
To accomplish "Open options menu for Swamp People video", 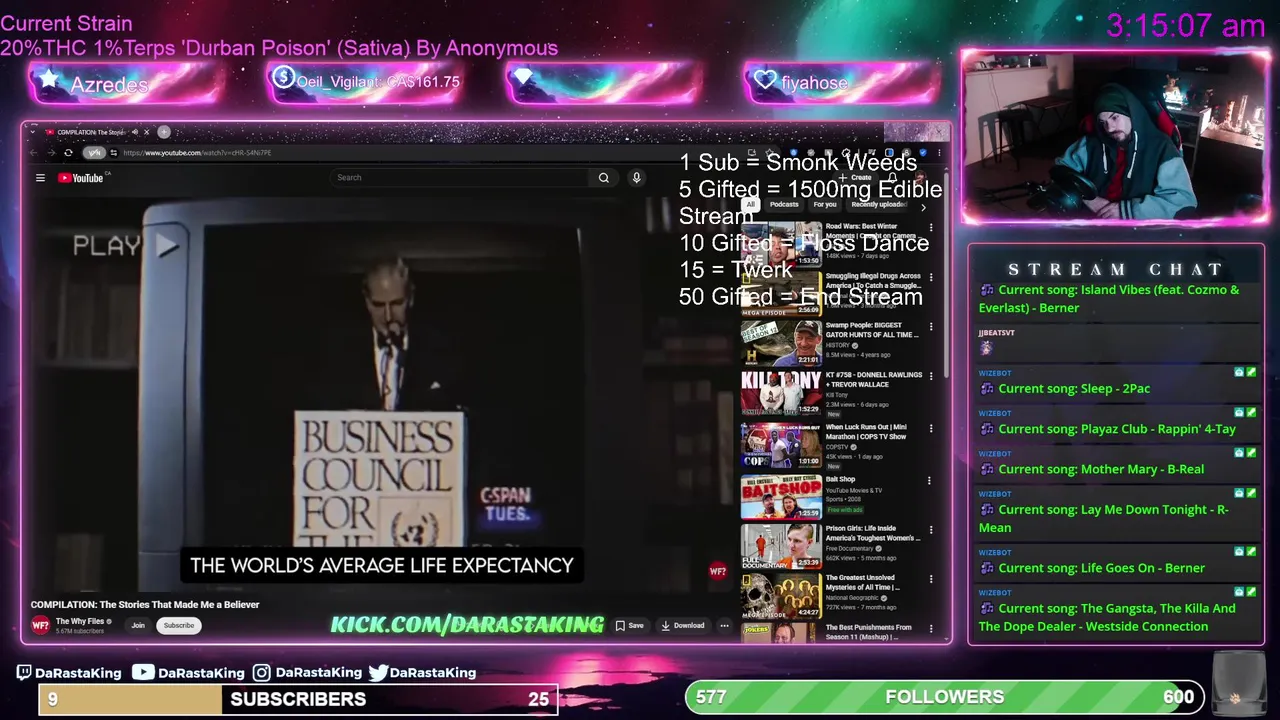I will tap(931, 327).
